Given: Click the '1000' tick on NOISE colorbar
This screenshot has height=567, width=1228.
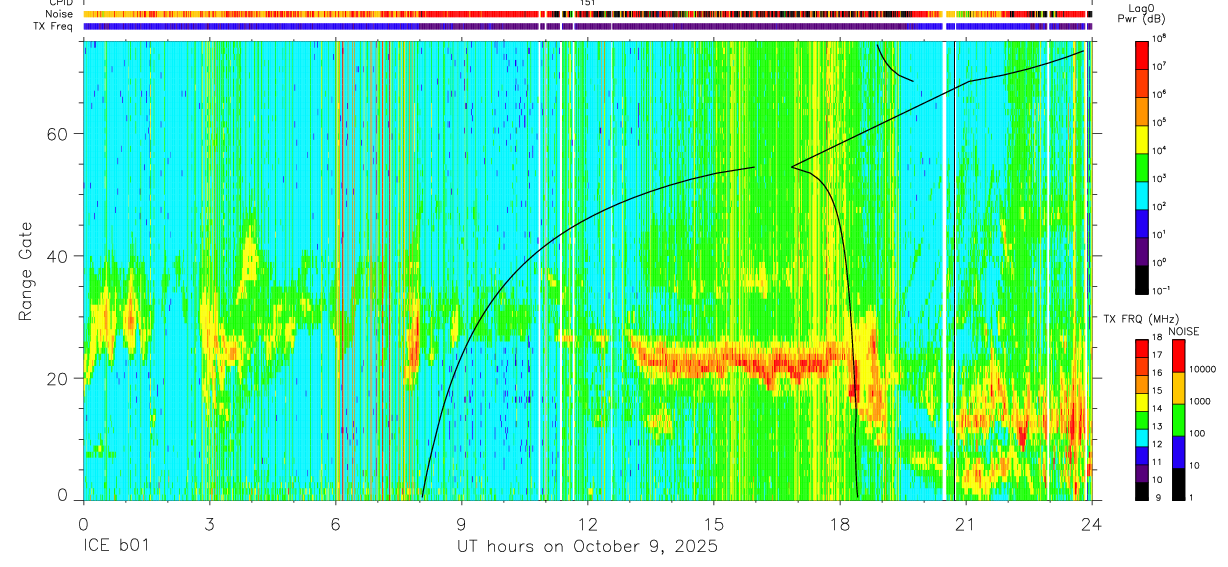Looking at the screenshot, I should (1201, 402).
